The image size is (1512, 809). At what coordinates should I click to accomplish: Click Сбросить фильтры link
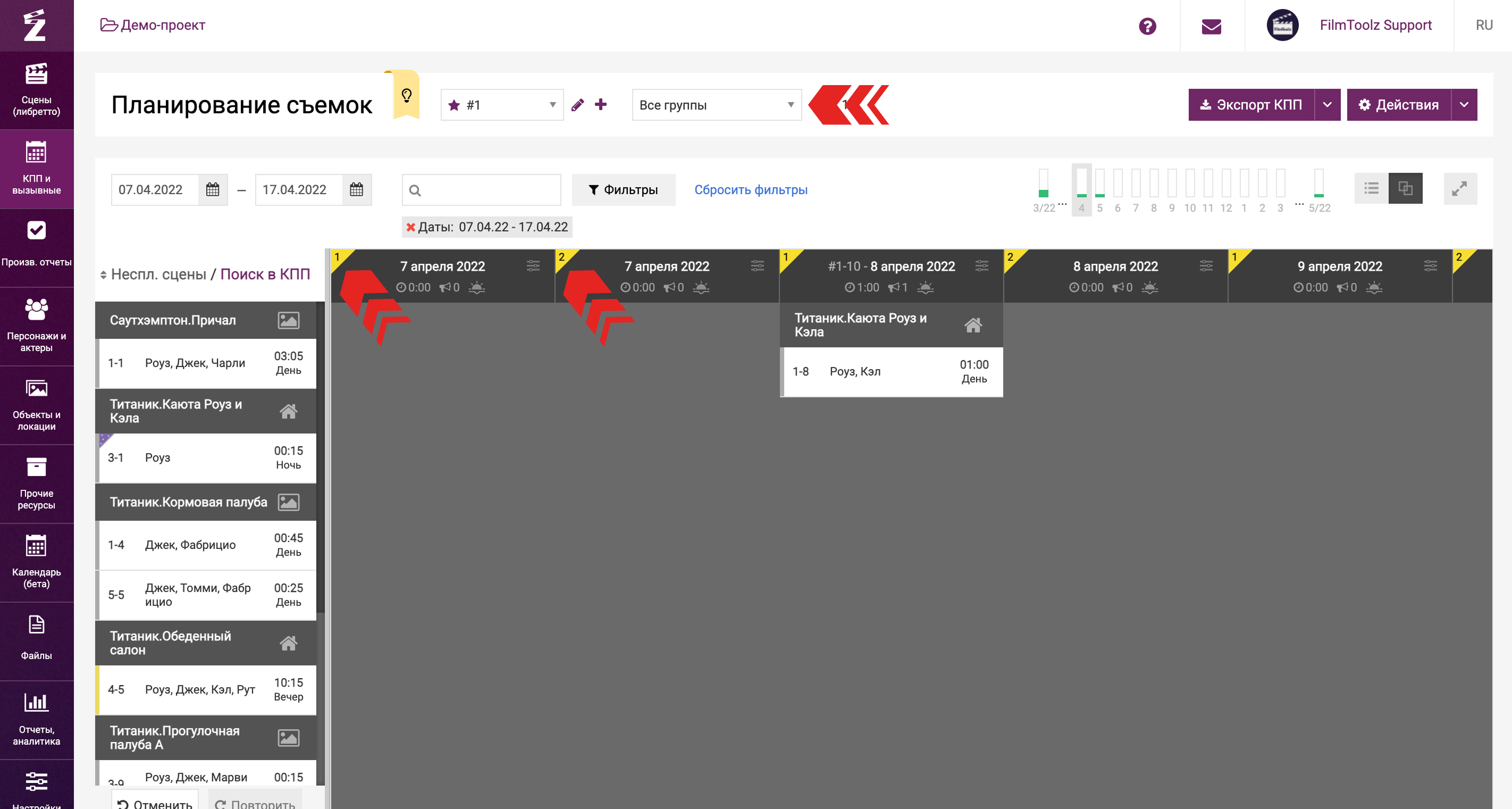751,190
